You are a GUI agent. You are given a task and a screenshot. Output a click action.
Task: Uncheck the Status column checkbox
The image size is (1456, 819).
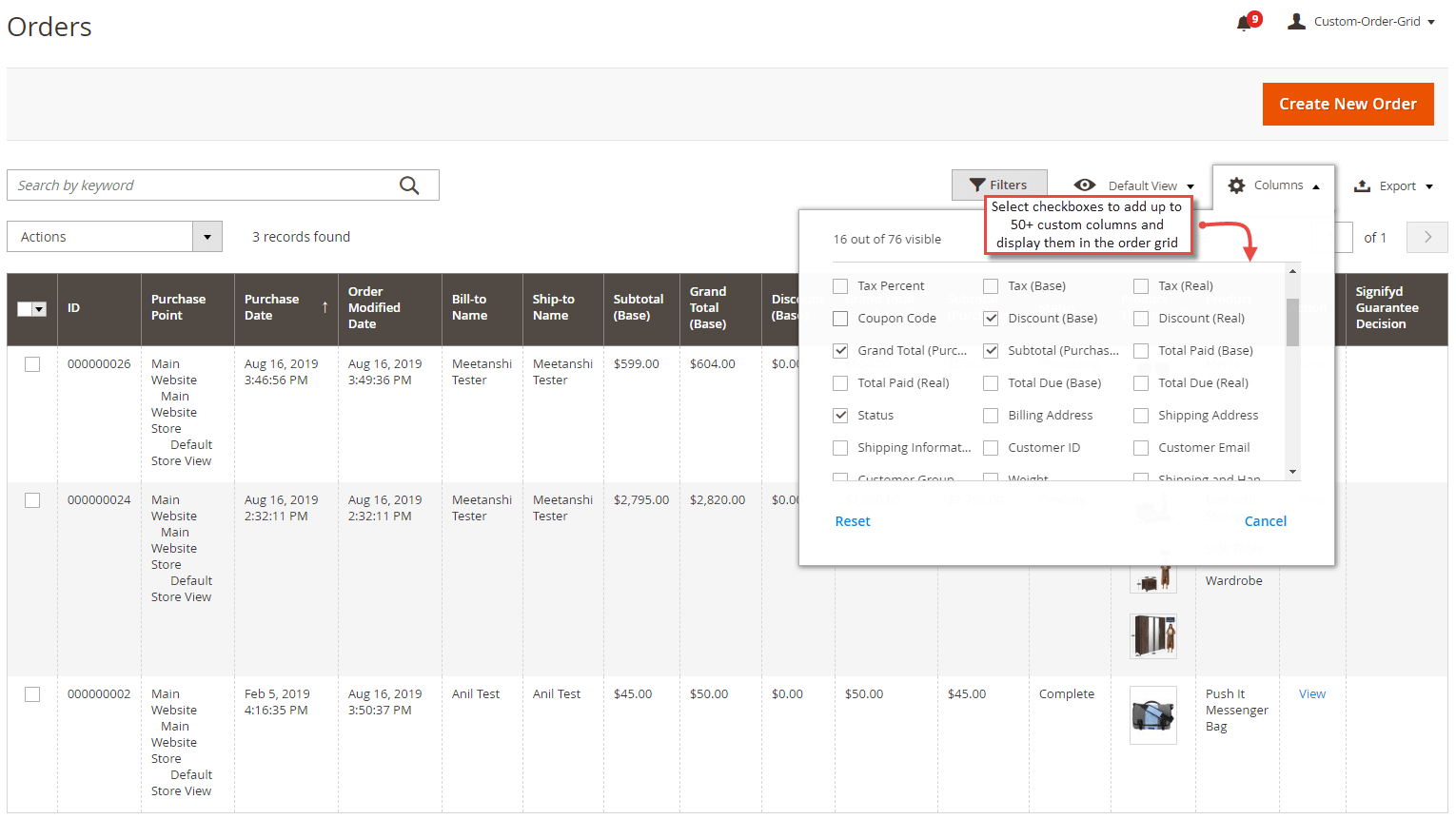[x=840, y=415]
